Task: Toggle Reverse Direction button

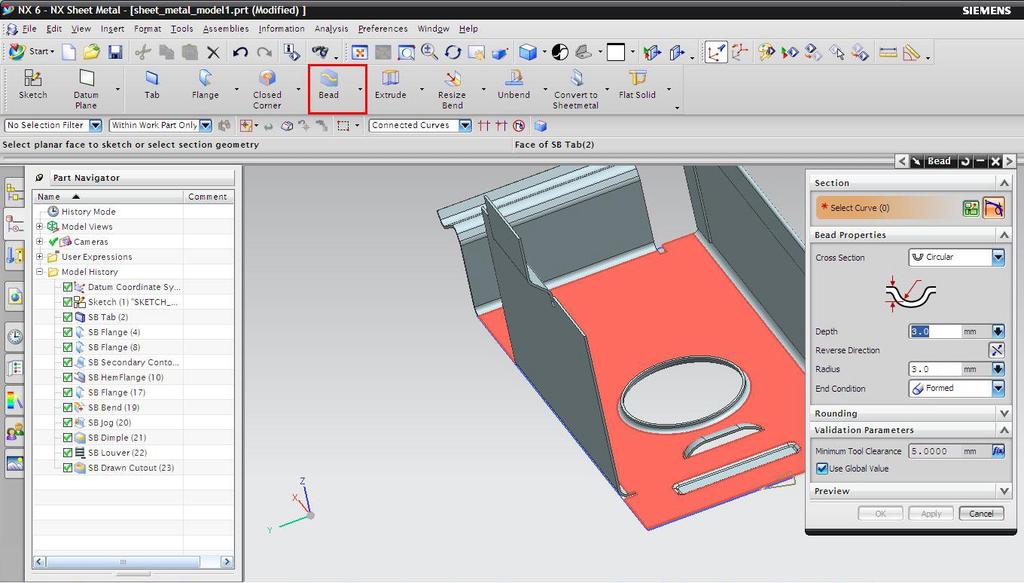Action: [x=997, y=350]
